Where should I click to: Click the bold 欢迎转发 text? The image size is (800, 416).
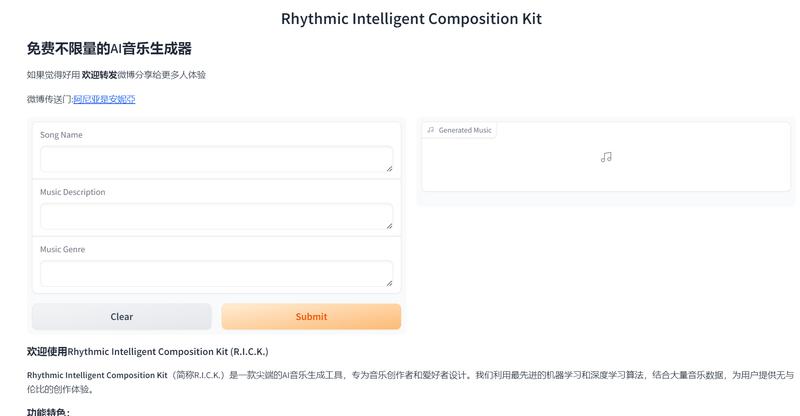pos(99,75)
